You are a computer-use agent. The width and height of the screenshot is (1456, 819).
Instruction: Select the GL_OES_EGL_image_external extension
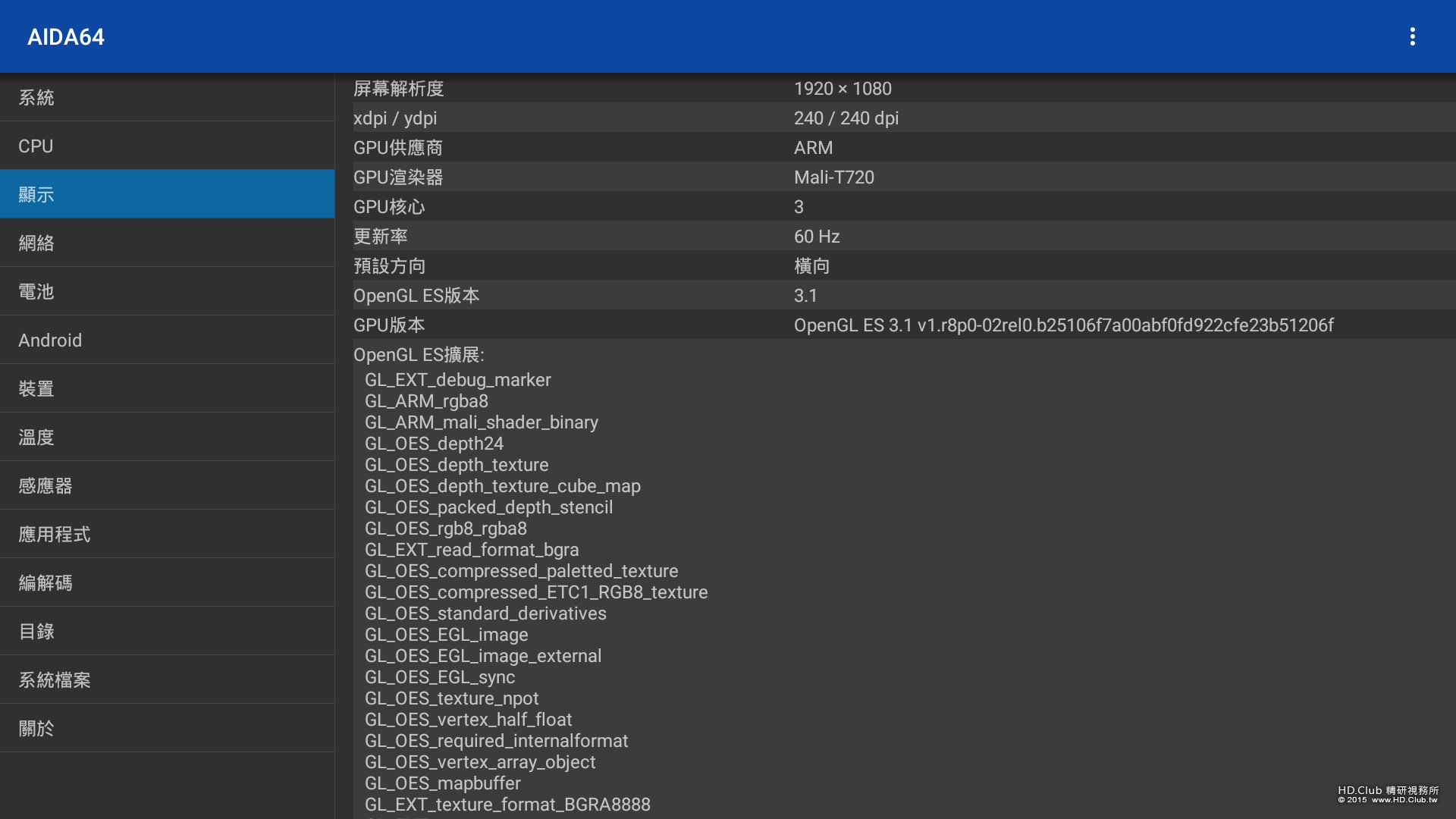[x=483, y=656]
